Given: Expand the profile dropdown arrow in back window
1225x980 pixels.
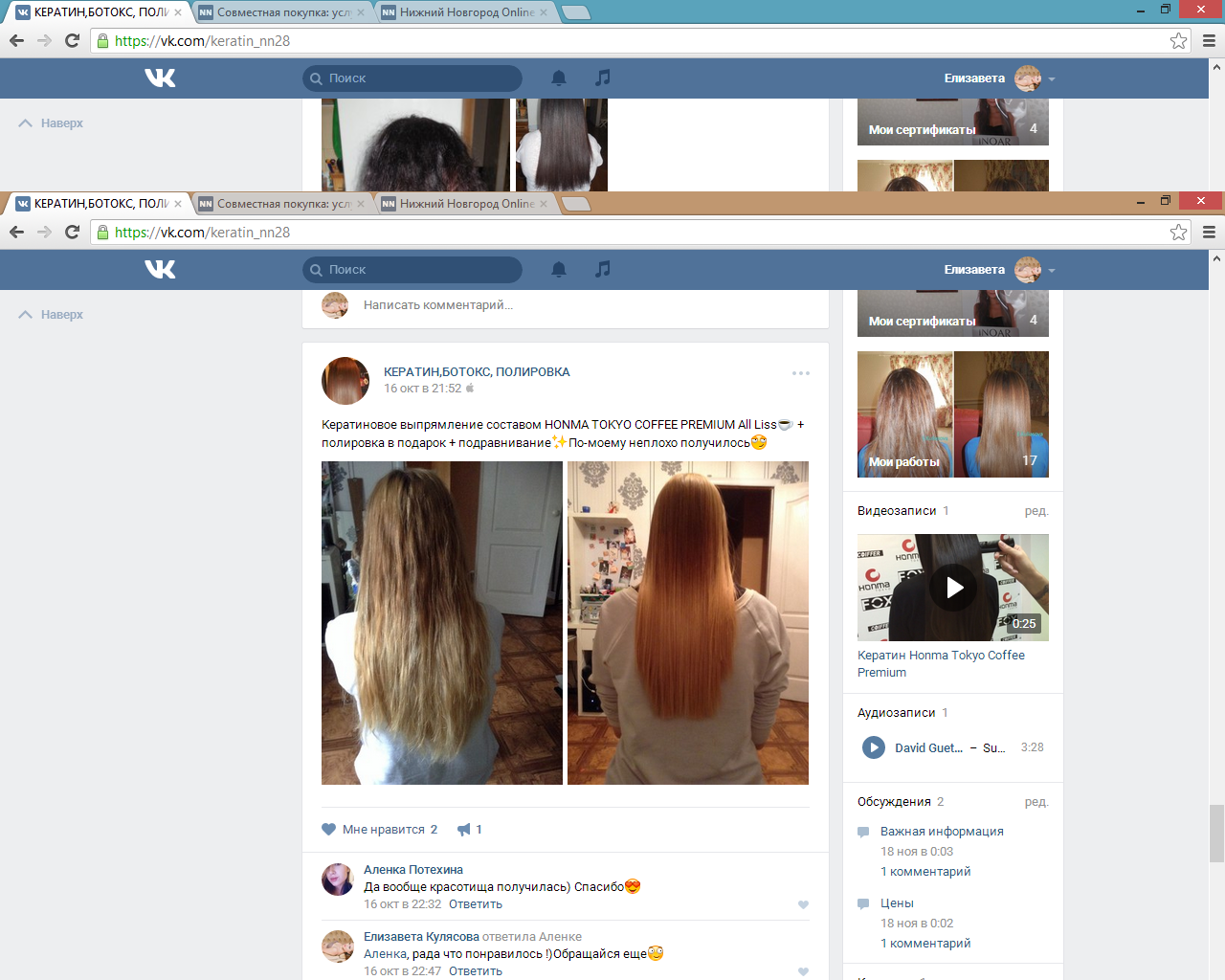Looking at the screenshot, I should tap(1052, 79).
